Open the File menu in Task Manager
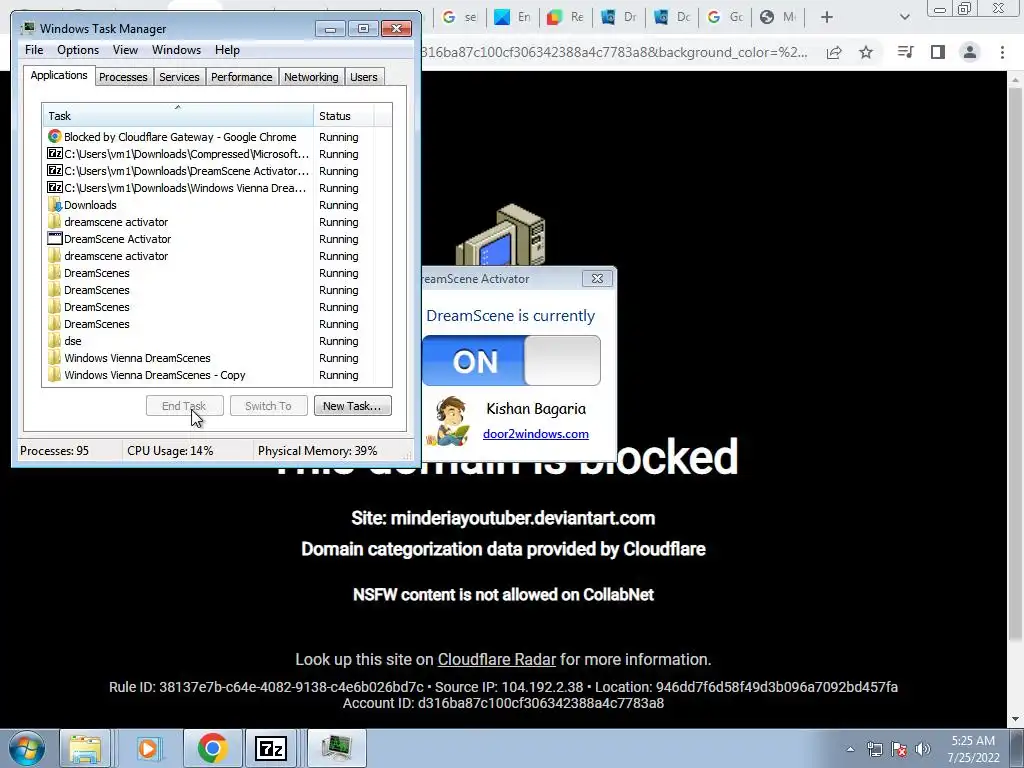The image size is (1024, 768). 34,50
